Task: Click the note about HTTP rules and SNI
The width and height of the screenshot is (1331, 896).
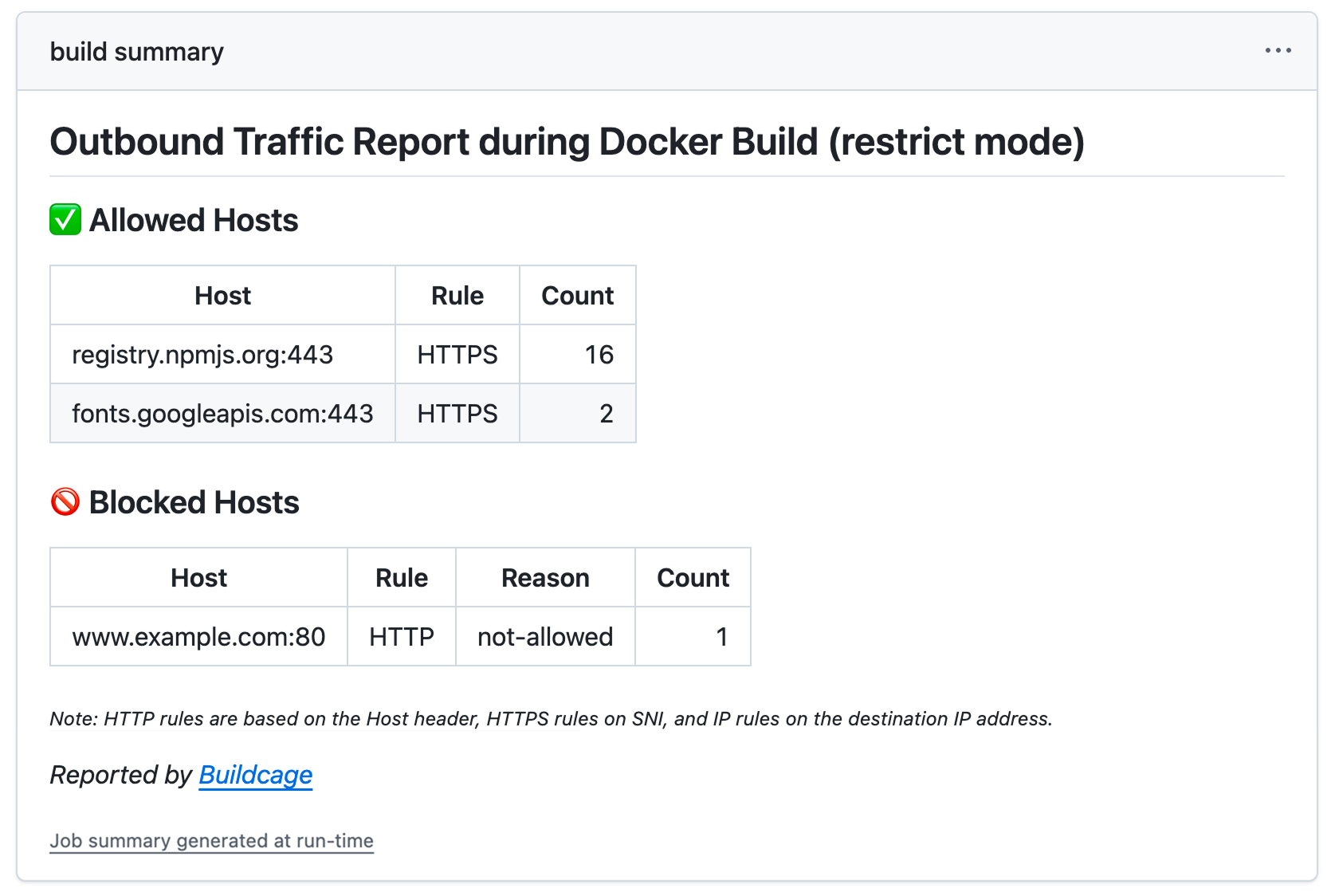Action: tap(551, 719)
